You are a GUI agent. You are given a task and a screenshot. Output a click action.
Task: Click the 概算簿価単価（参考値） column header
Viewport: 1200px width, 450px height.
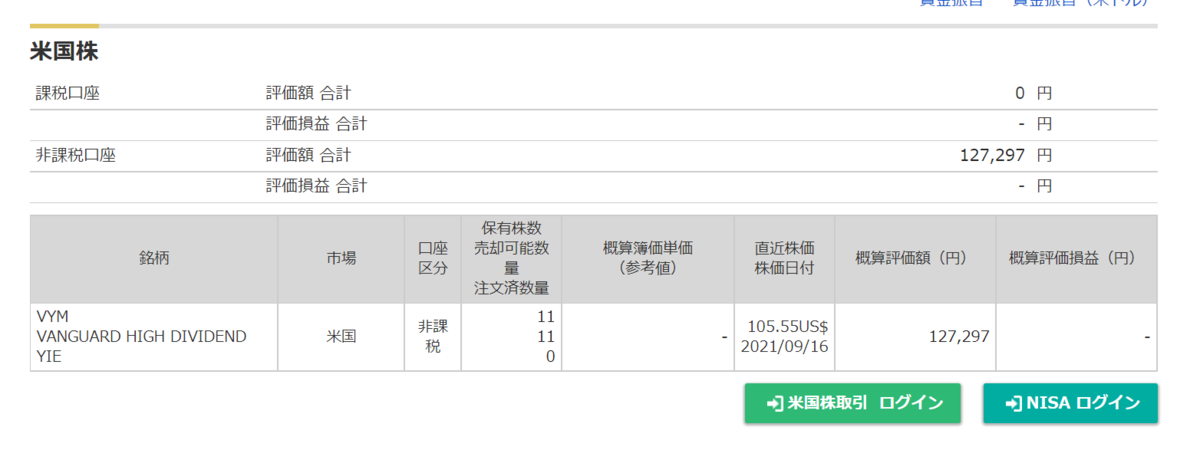pyautogui.click(x=648, y=259)
